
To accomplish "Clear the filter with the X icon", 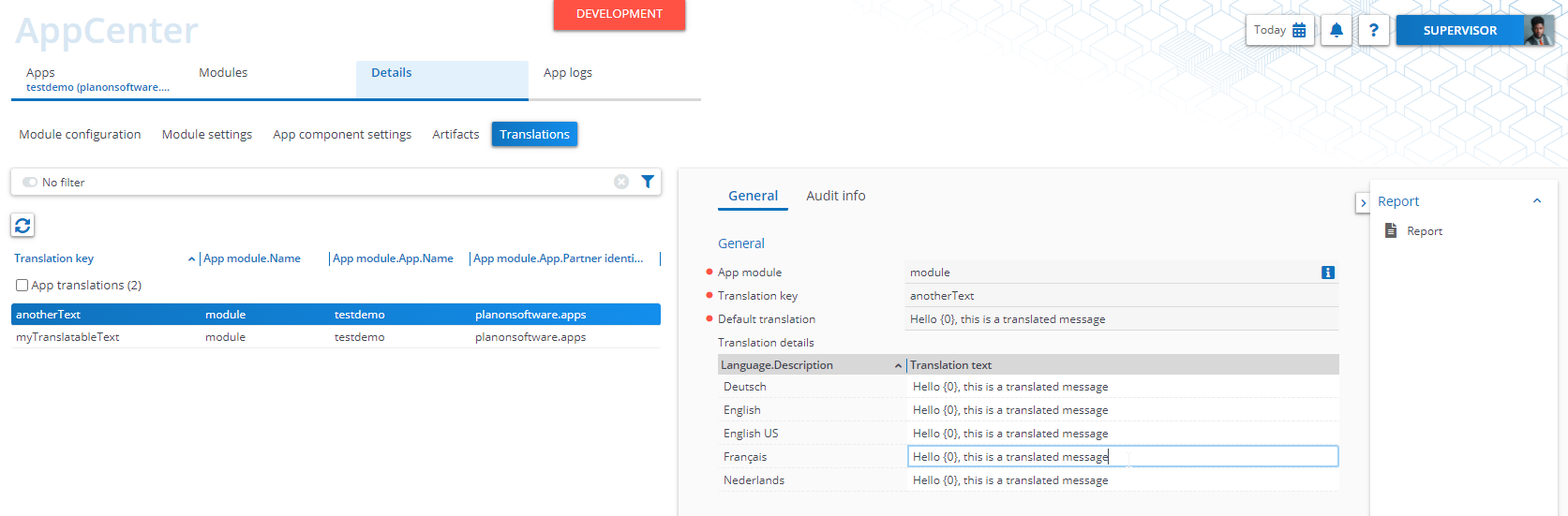I will [x=620, y=182].
